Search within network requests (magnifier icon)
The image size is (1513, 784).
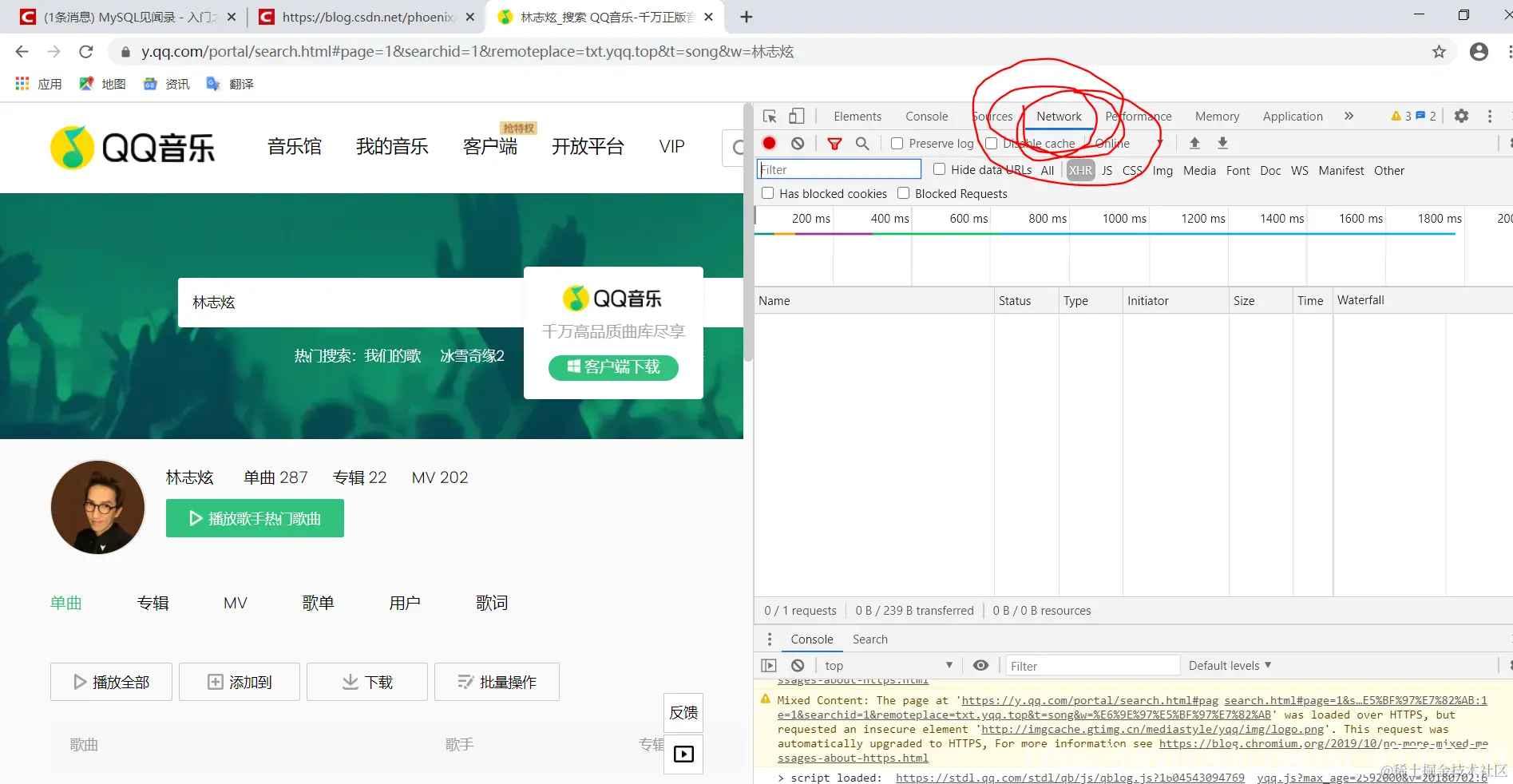(x=862, y=144)
